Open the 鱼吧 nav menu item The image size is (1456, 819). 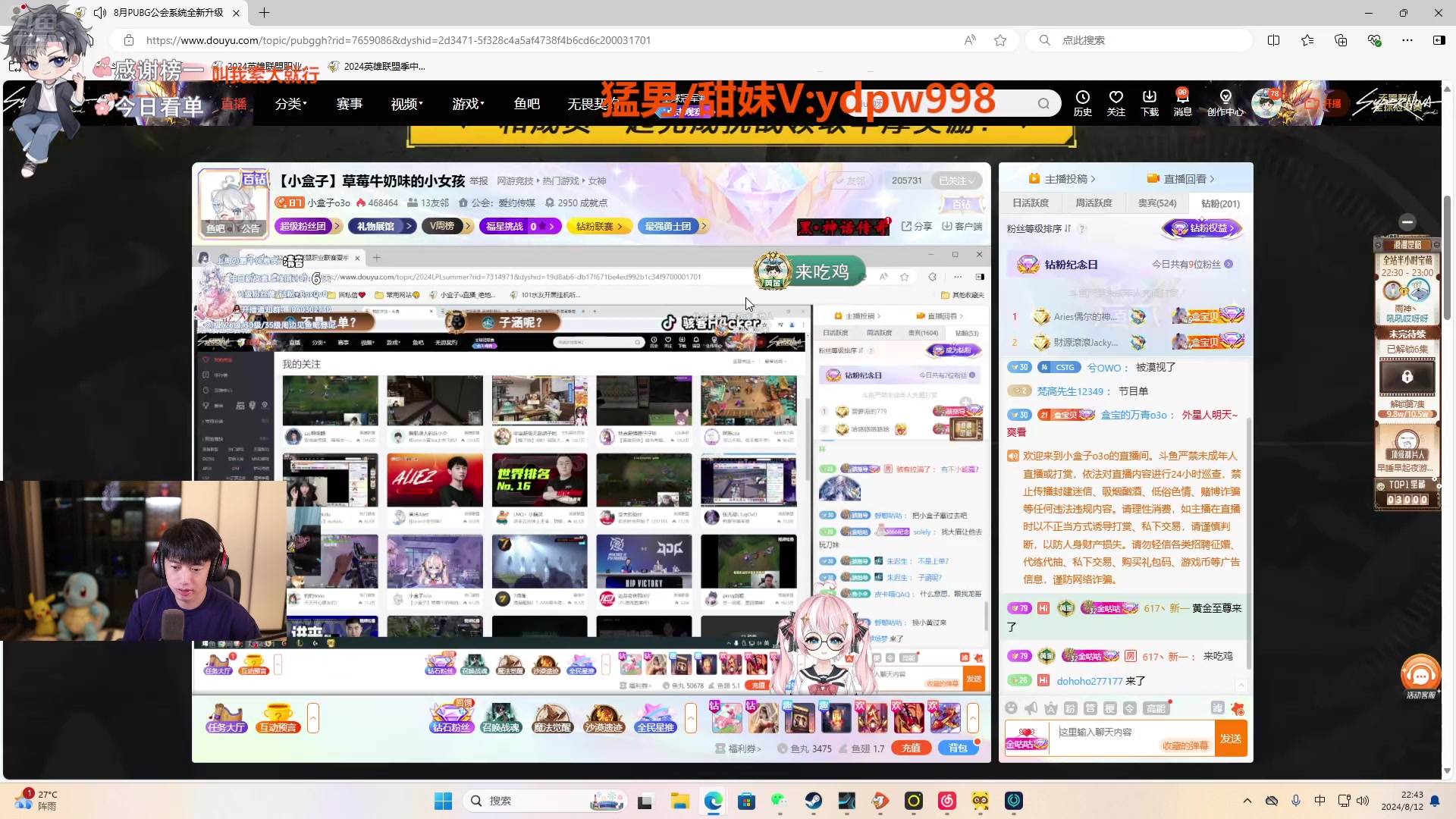tap(526, 103)
